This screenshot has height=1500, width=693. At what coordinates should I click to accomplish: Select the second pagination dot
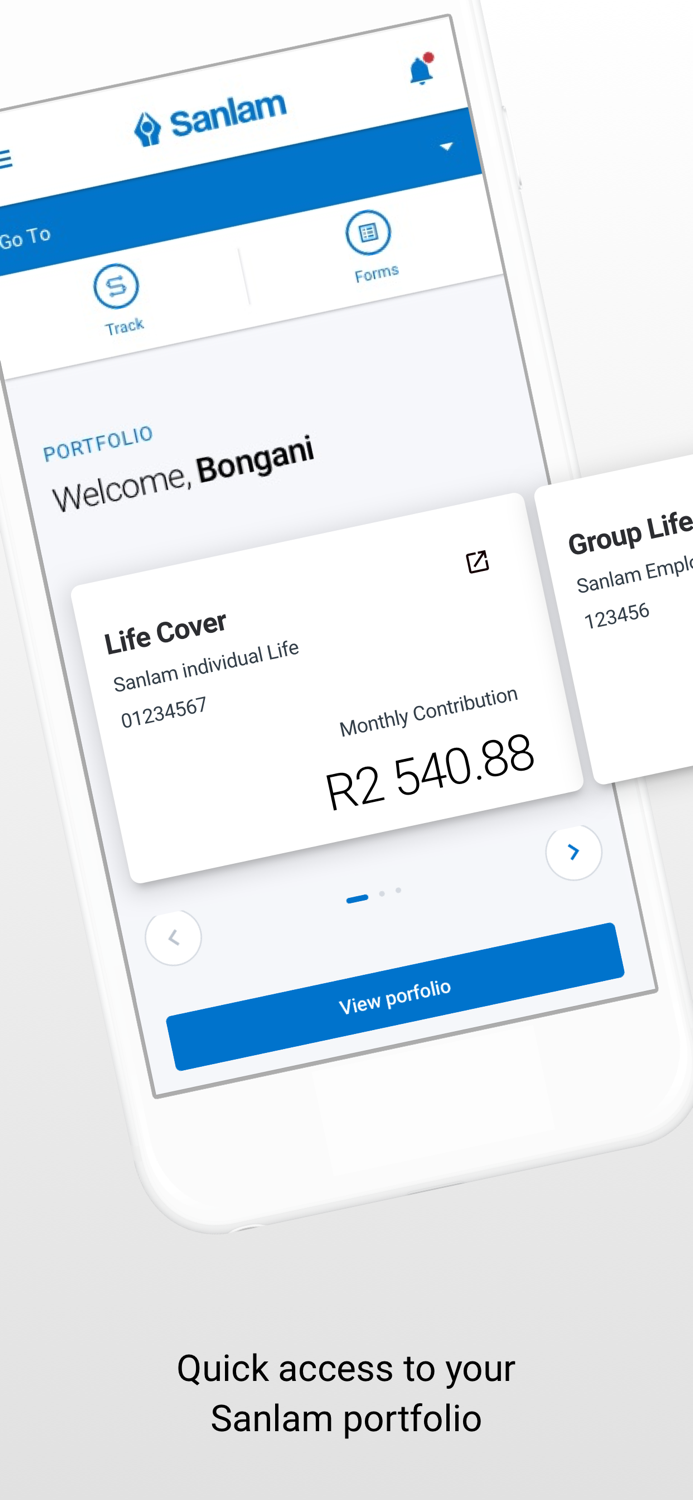383,894
